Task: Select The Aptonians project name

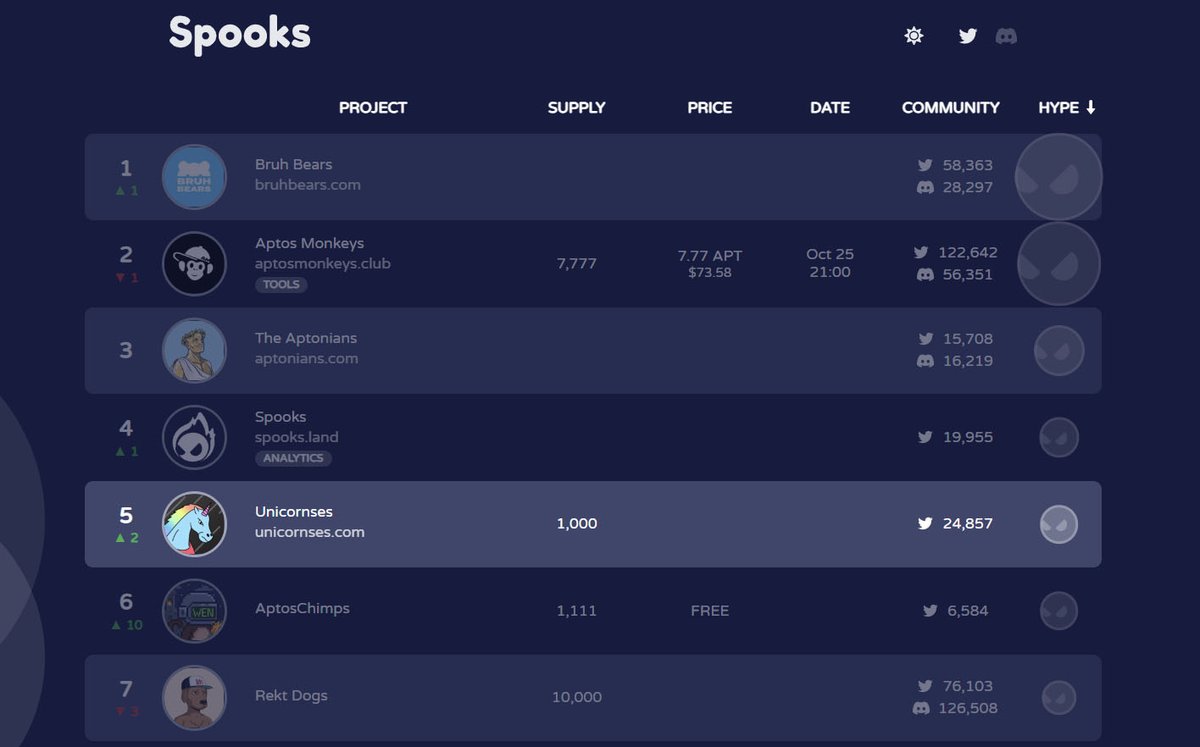Action: (306, 338)
